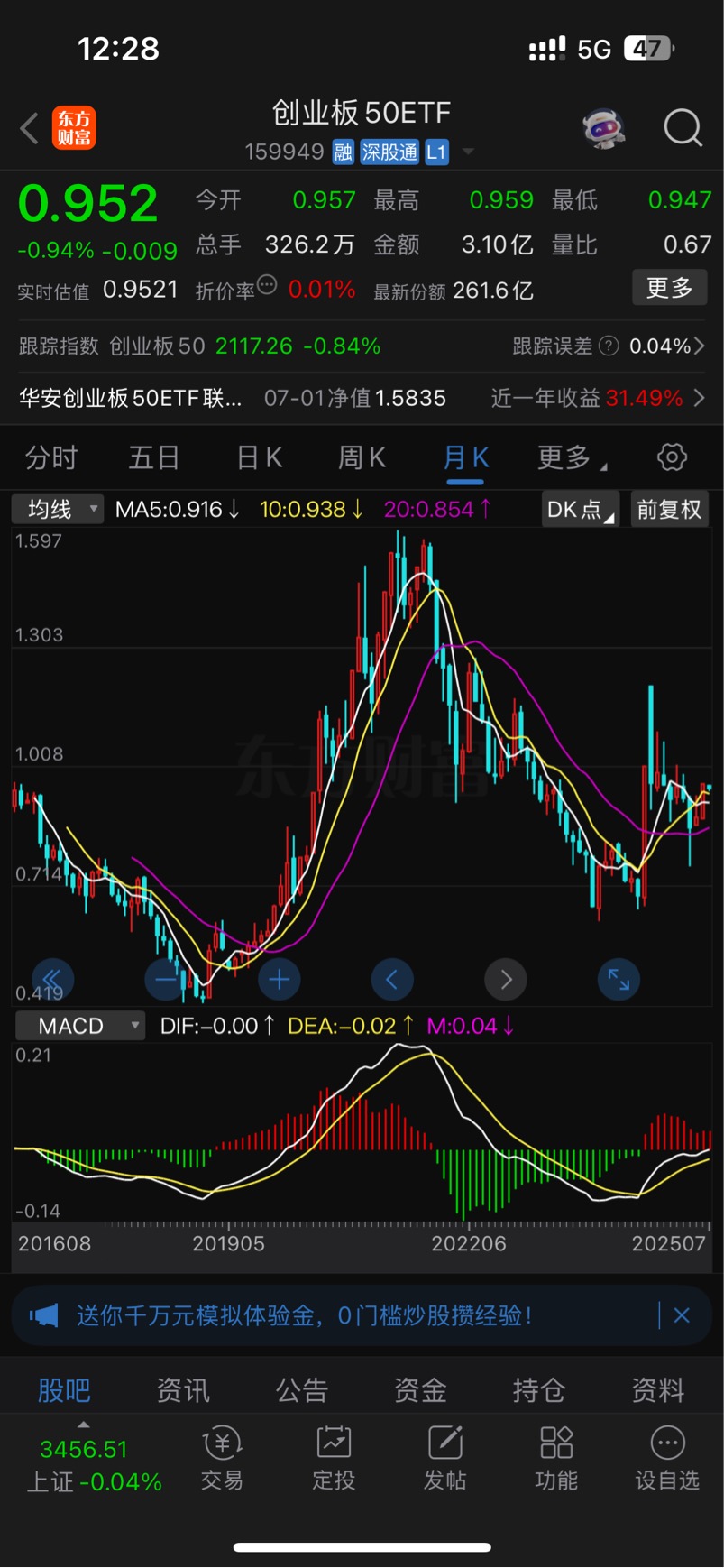724x1568 pixels.
Task: Zoom in chart with plus button
Action: 280,980
